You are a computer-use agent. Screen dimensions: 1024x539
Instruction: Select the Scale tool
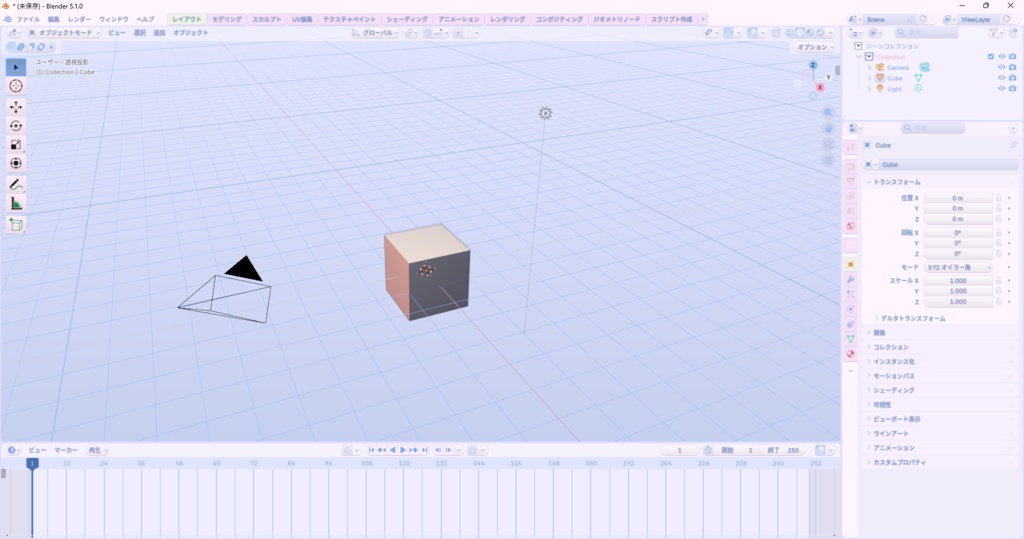pos(16,144)
